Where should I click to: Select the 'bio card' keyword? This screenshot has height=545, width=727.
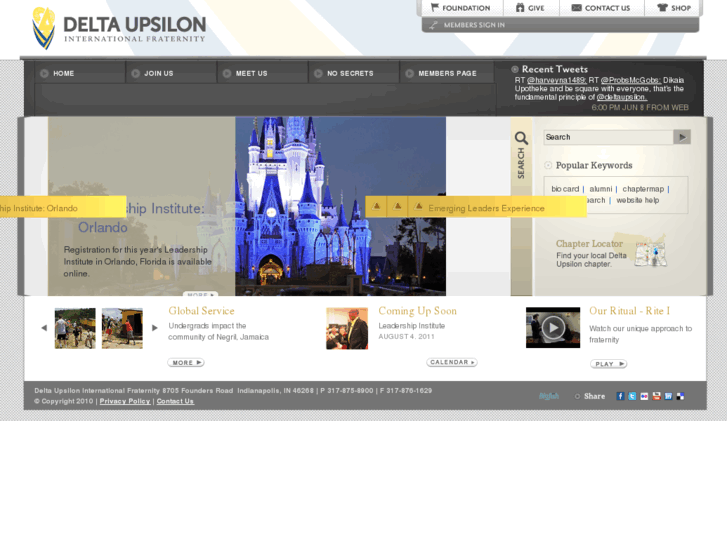click(565, 189)
